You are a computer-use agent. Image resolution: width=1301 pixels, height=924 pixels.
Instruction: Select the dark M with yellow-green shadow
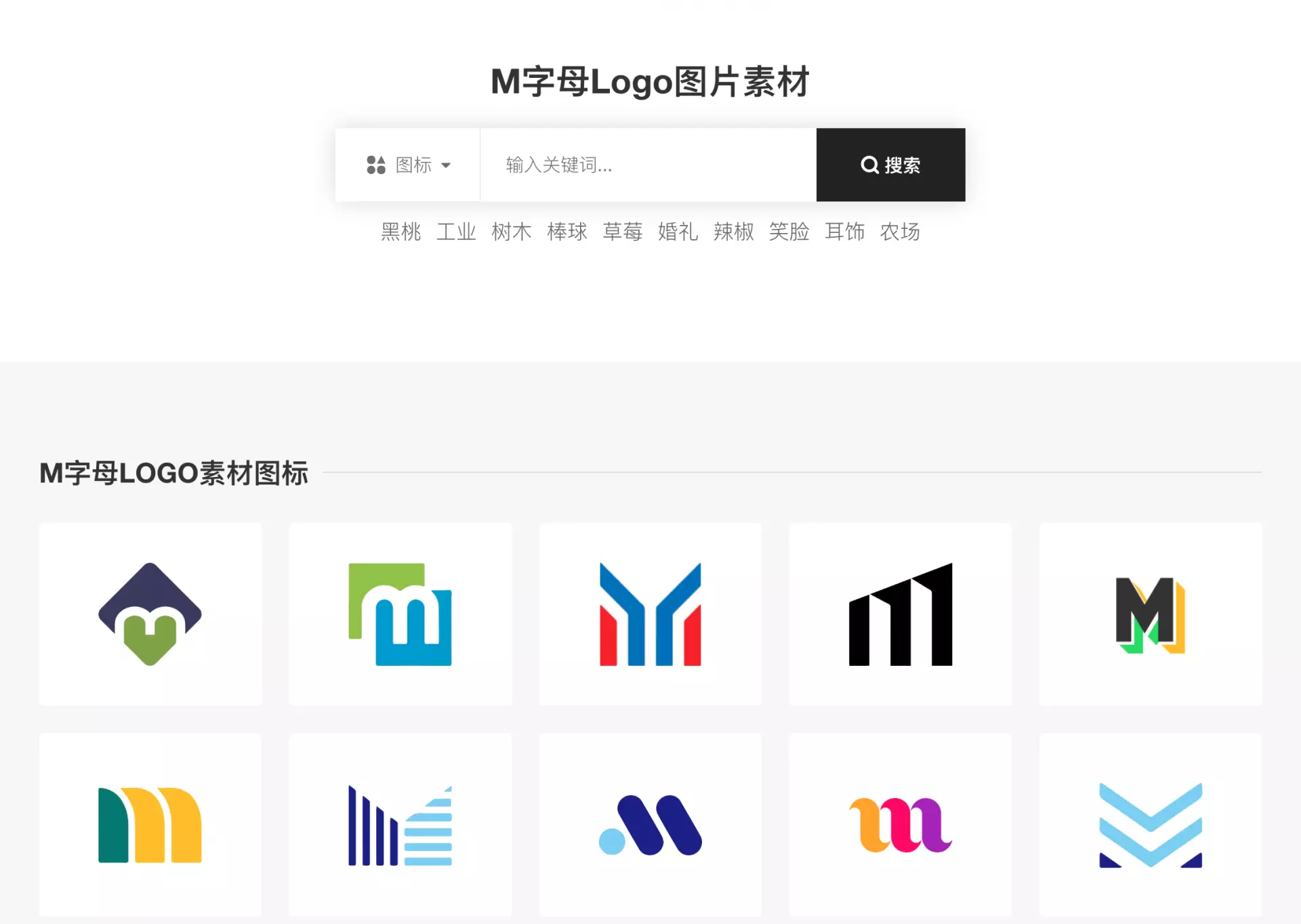tap(1150, 614)
